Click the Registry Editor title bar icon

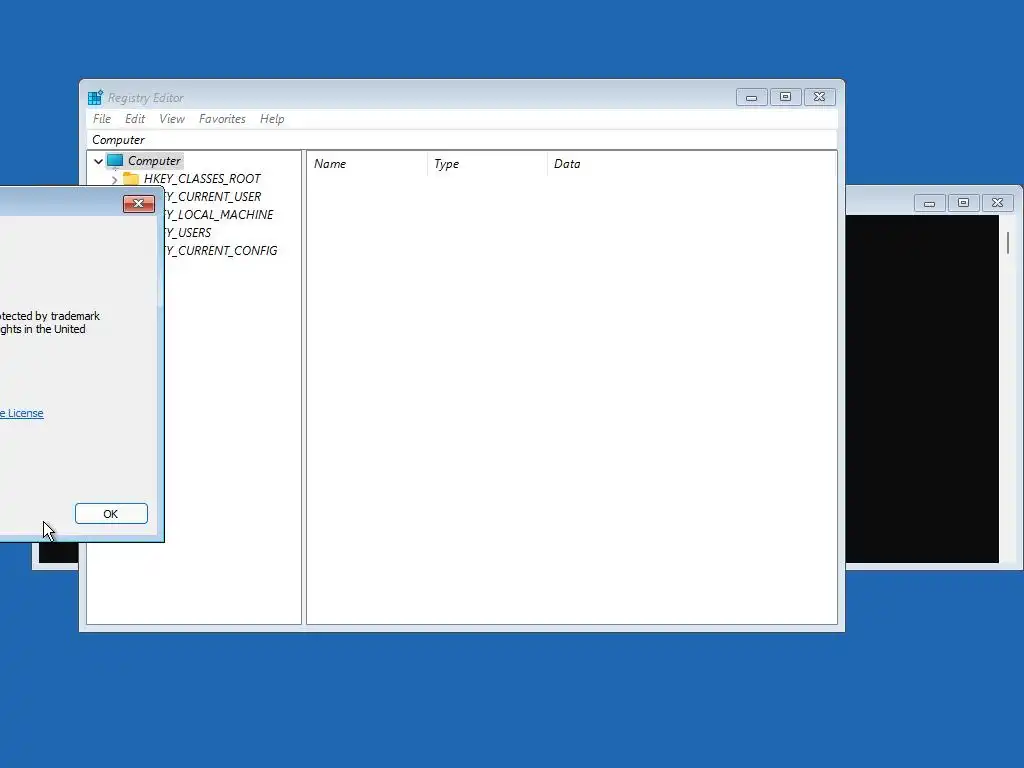point(95,97)
